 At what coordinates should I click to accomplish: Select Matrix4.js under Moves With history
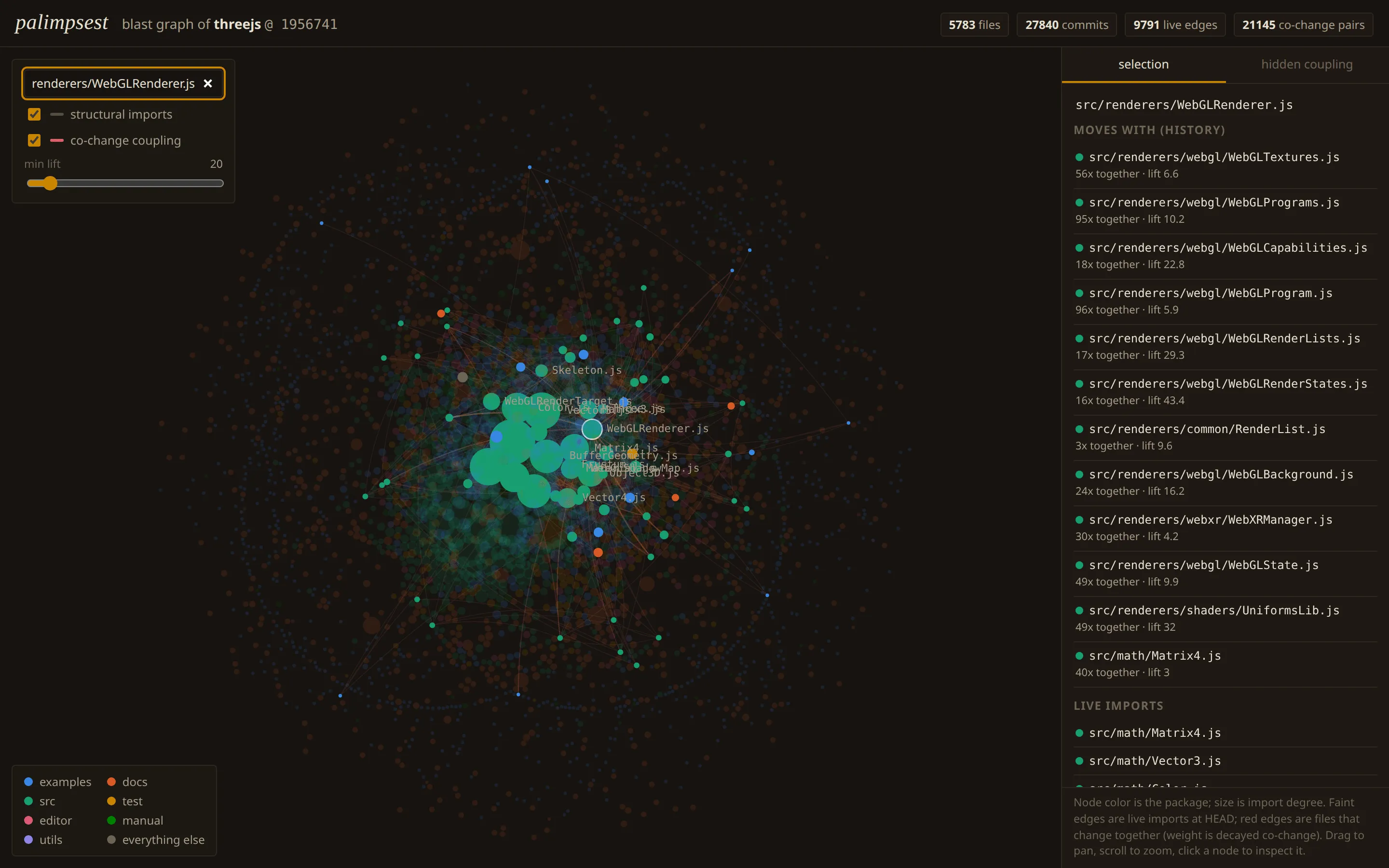click(x=1225, y=664)
